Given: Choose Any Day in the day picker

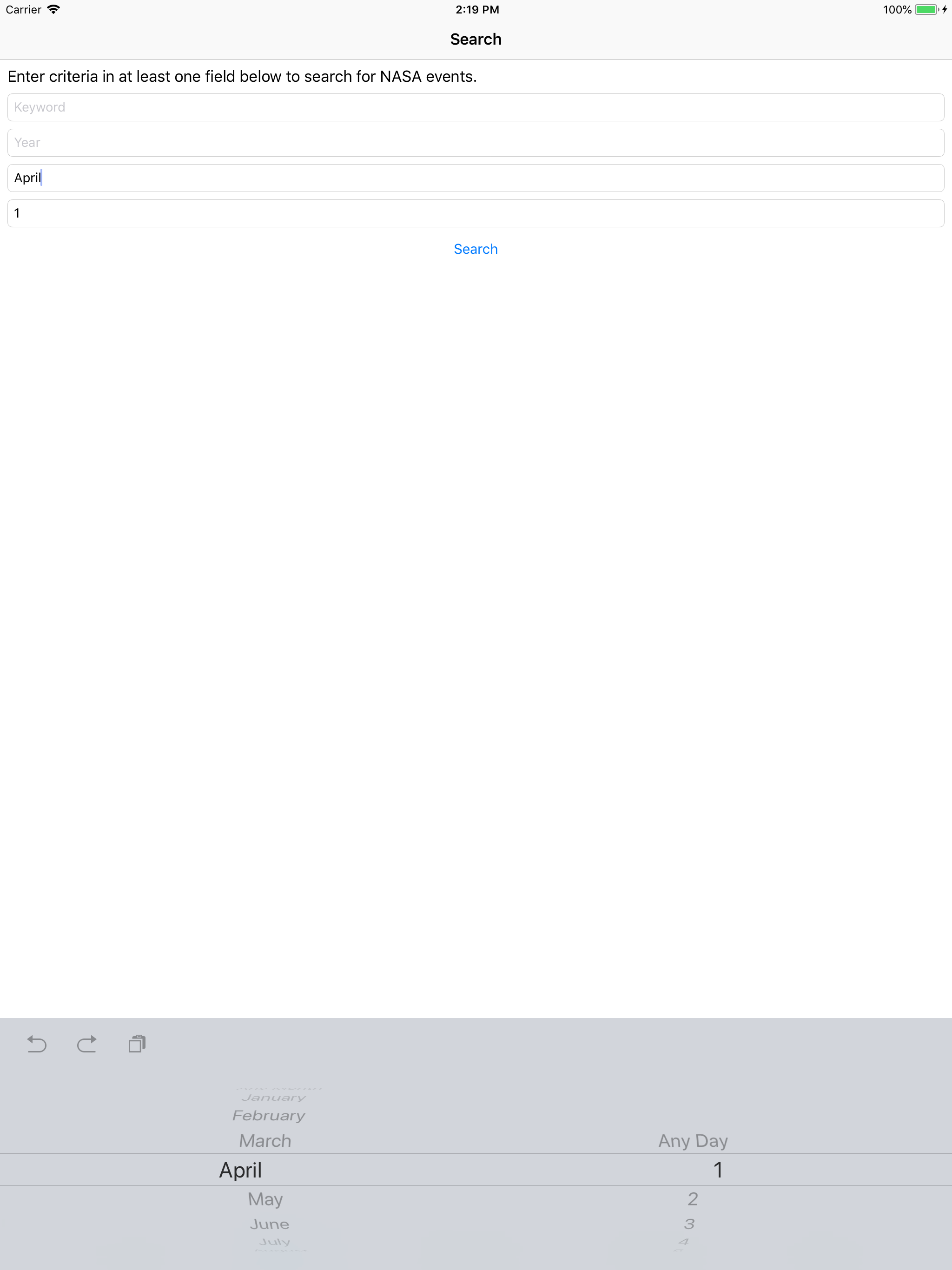Looking at the screenshot, I should [693, 1140].
